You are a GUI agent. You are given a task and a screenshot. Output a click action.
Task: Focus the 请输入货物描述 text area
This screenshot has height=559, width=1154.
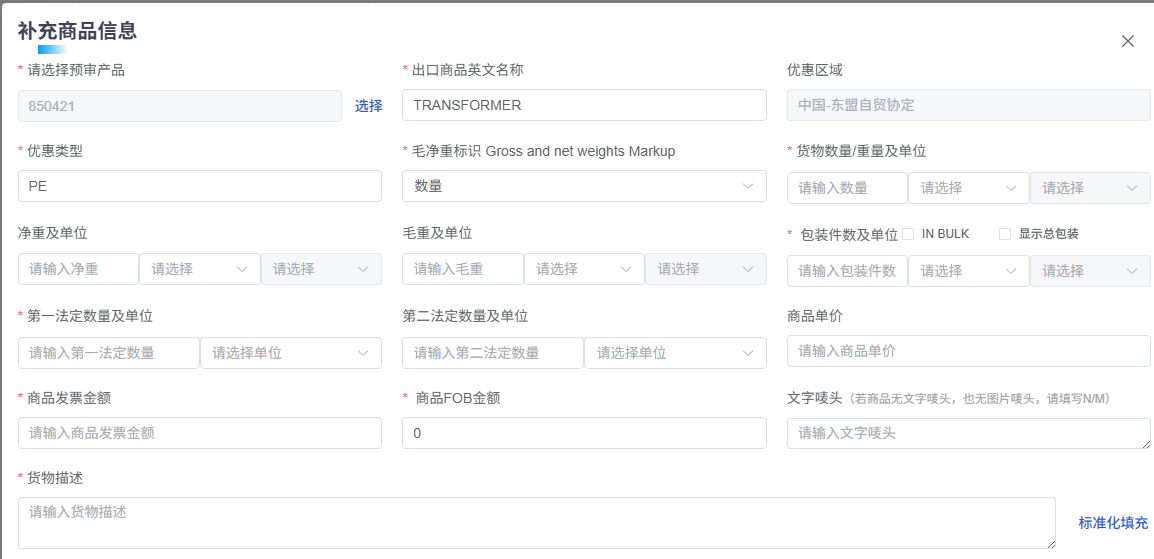point(537,523)
